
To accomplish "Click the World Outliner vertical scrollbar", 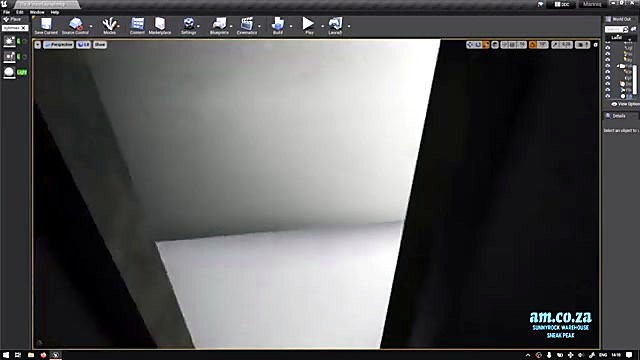I will click(x=635, y=80).
